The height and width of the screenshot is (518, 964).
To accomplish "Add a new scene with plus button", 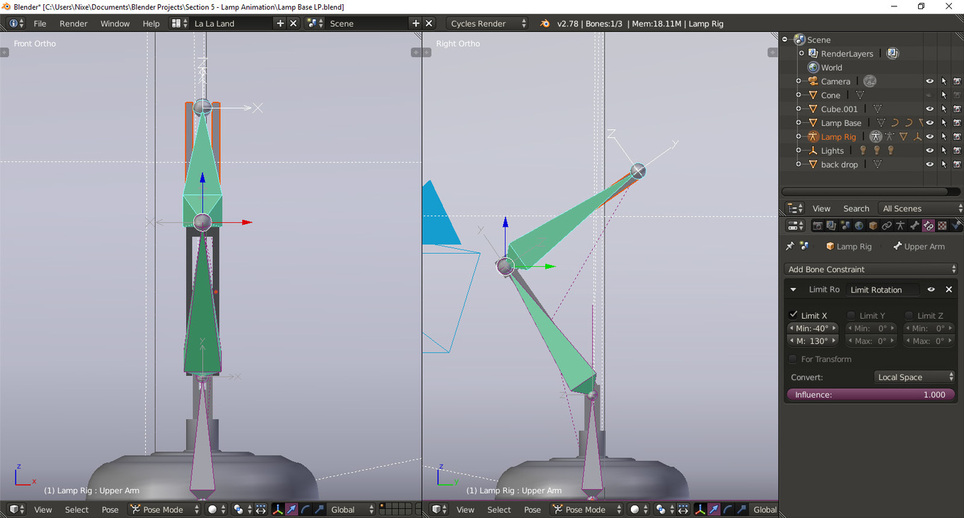I will (x=416, y=23).
